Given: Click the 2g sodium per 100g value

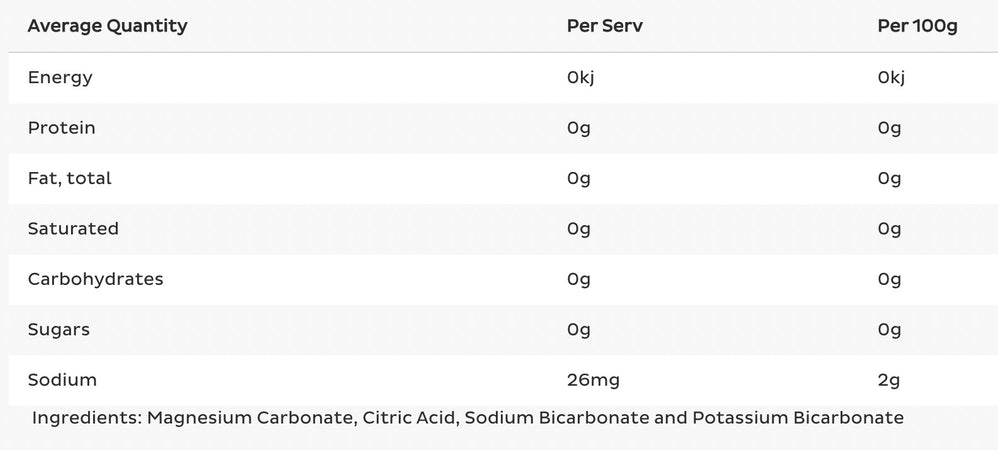Looking at the screenshot, I should click(889, 379).
